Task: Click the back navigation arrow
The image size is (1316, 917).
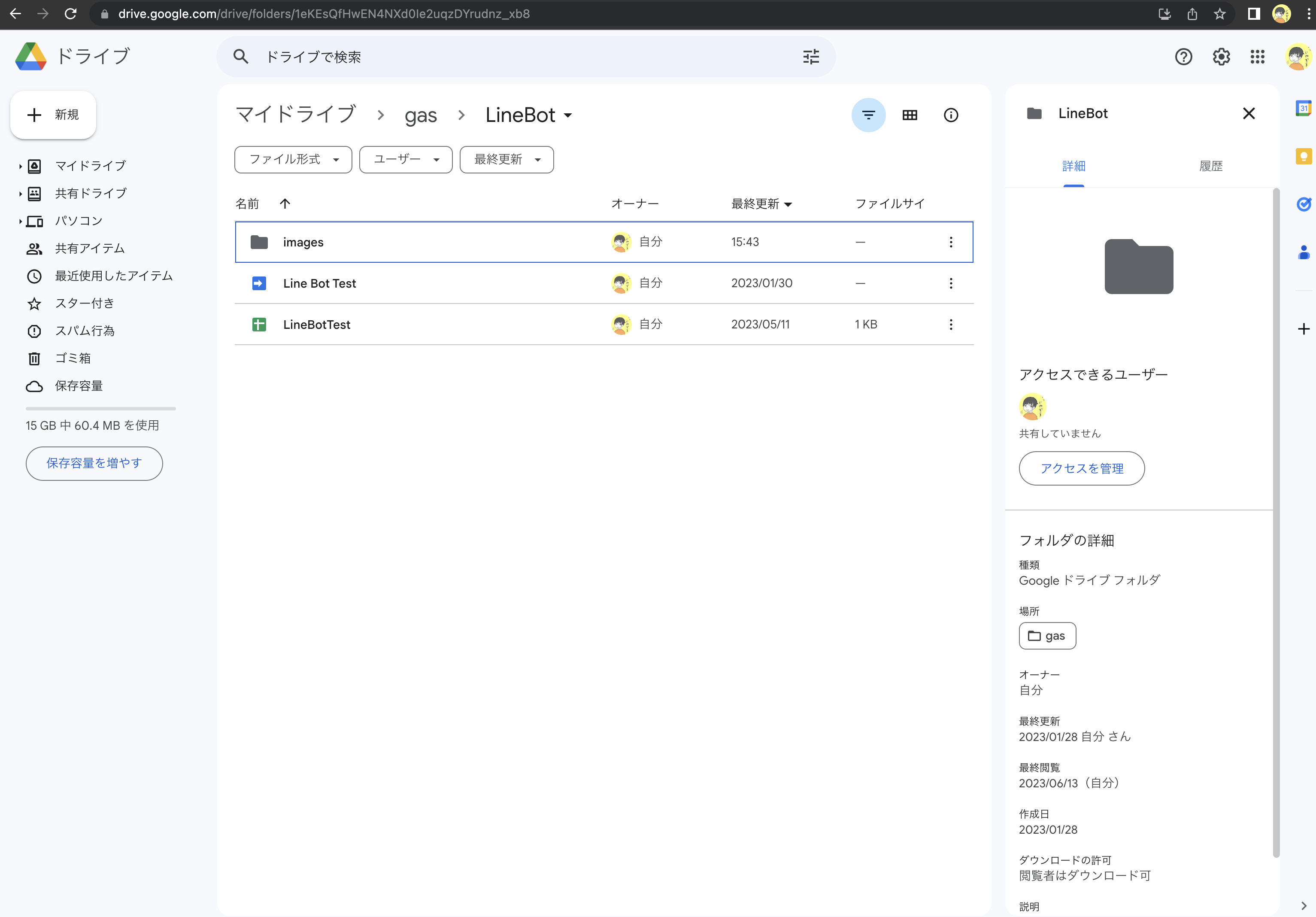Action: 15,14
